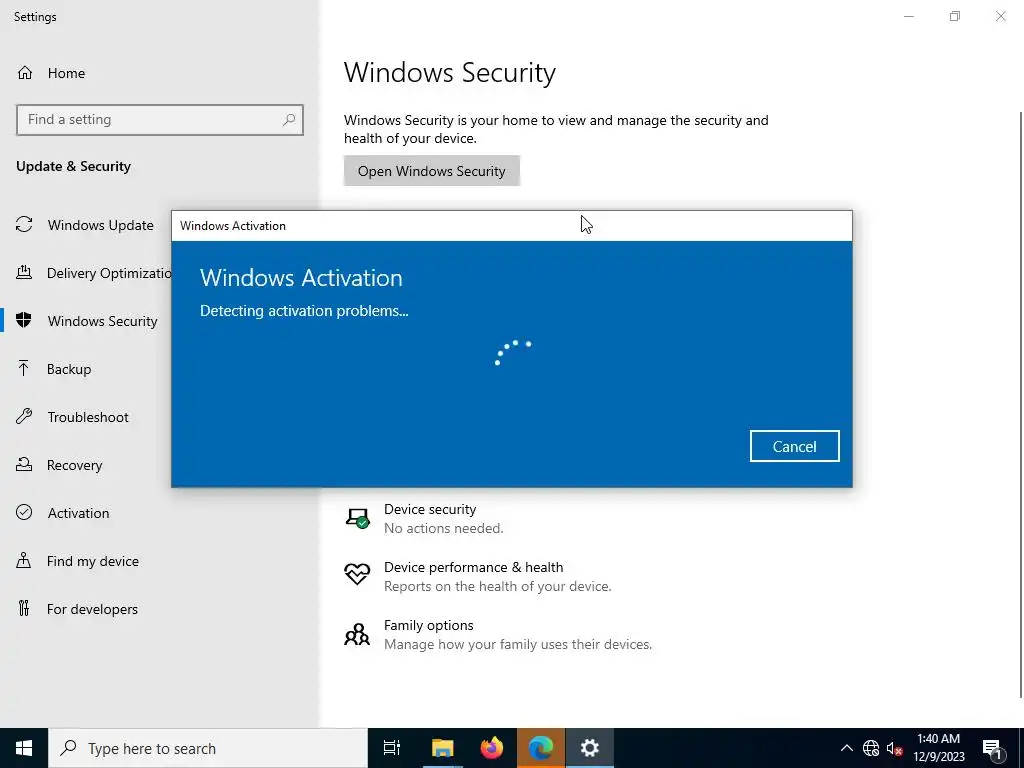Open File Explorer from taskbar
Screen dimensions: 1024x768
click(442, 748)
